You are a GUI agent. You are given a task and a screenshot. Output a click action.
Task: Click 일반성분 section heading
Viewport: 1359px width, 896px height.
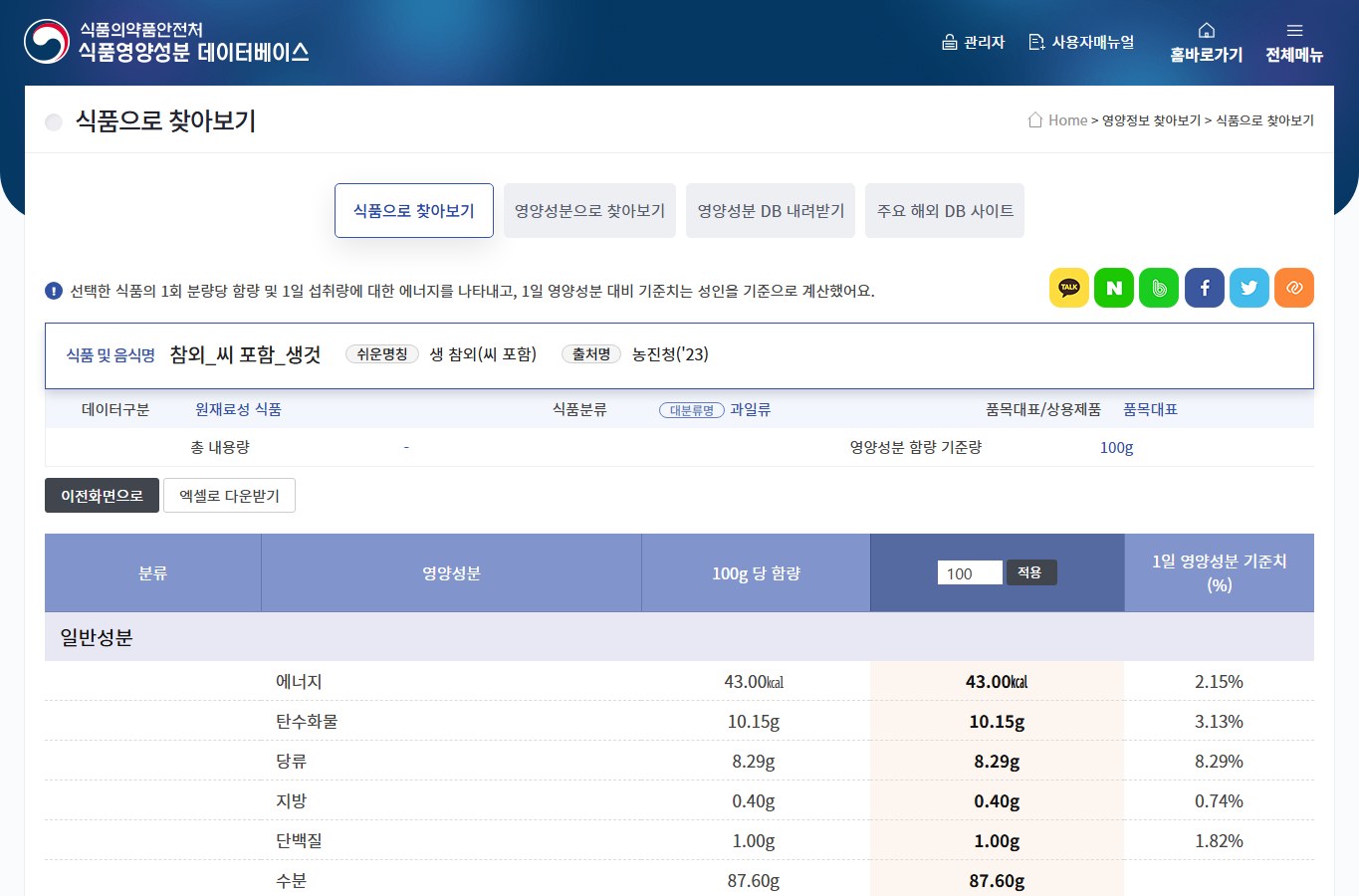97,637
